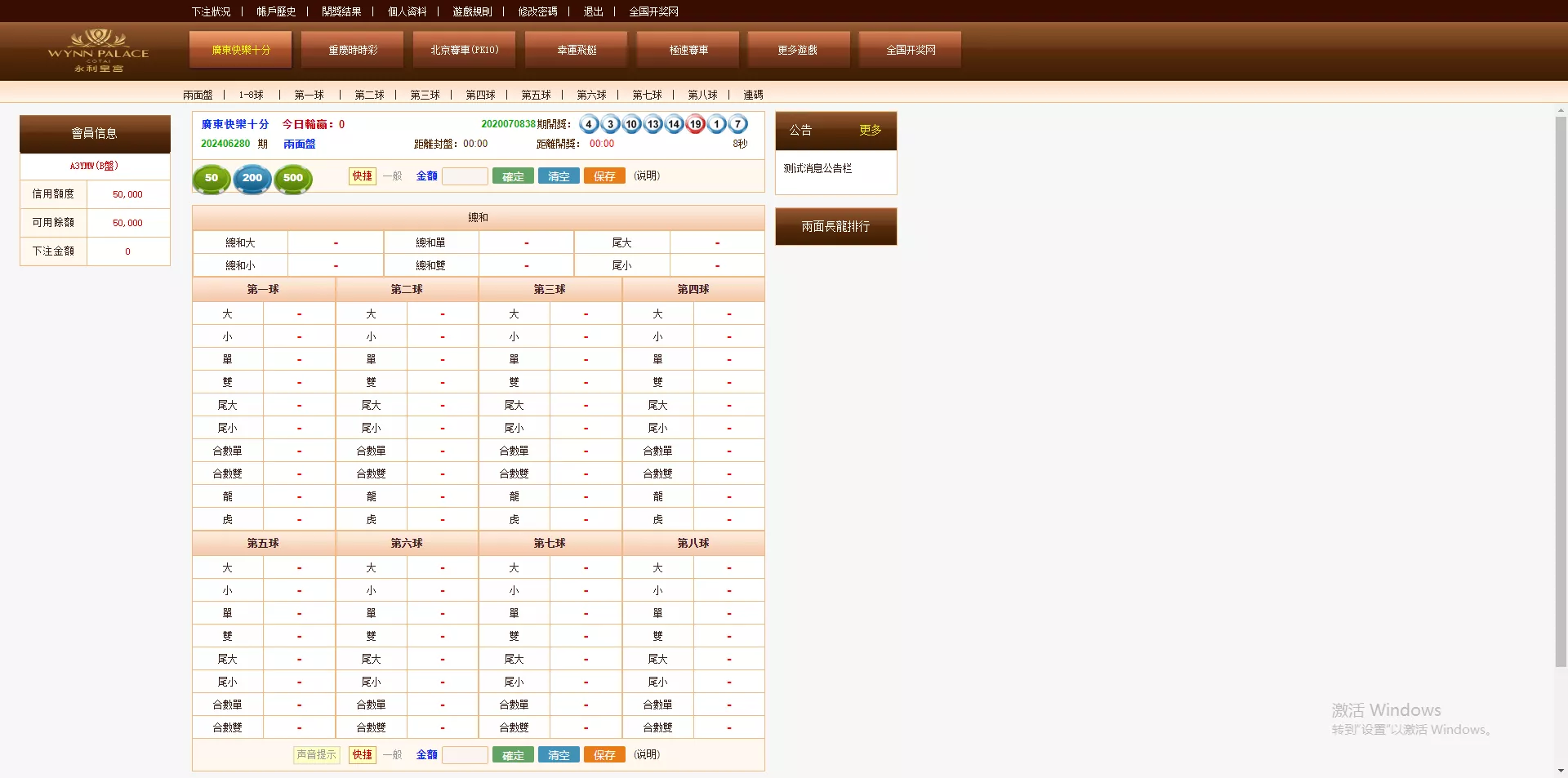The height and width of the screenshot is (778, 1568).
Task: Open the 修改密碼 menu item
Action: click(x=537, y=11)
